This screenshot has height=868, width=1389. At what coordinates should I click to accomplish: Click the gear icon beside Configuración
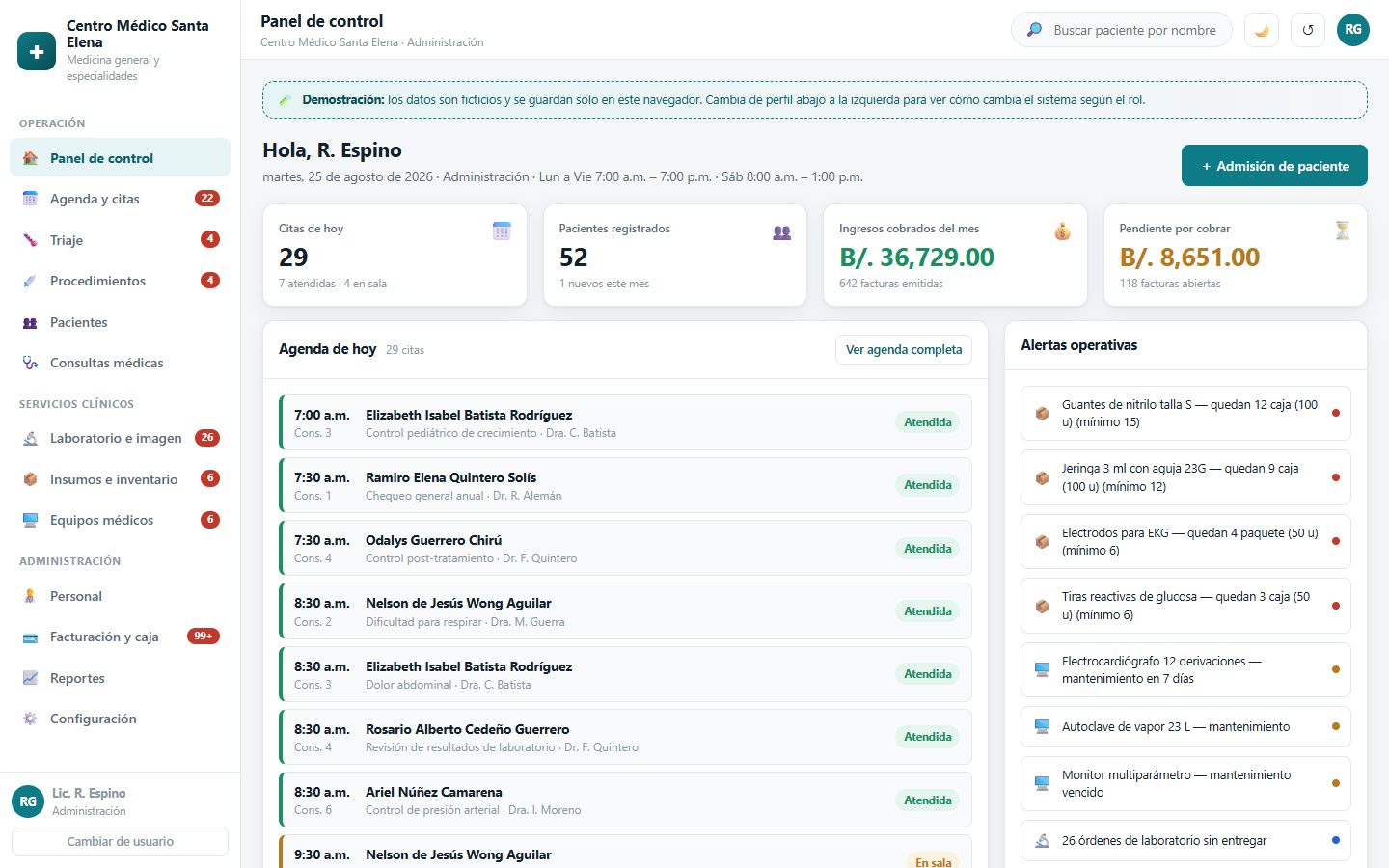tap(30, 719)
